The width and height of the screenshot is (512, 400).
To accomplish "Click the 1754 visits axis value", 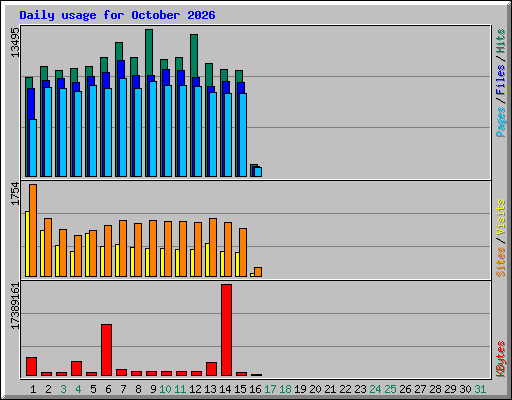I will [15, 193].
